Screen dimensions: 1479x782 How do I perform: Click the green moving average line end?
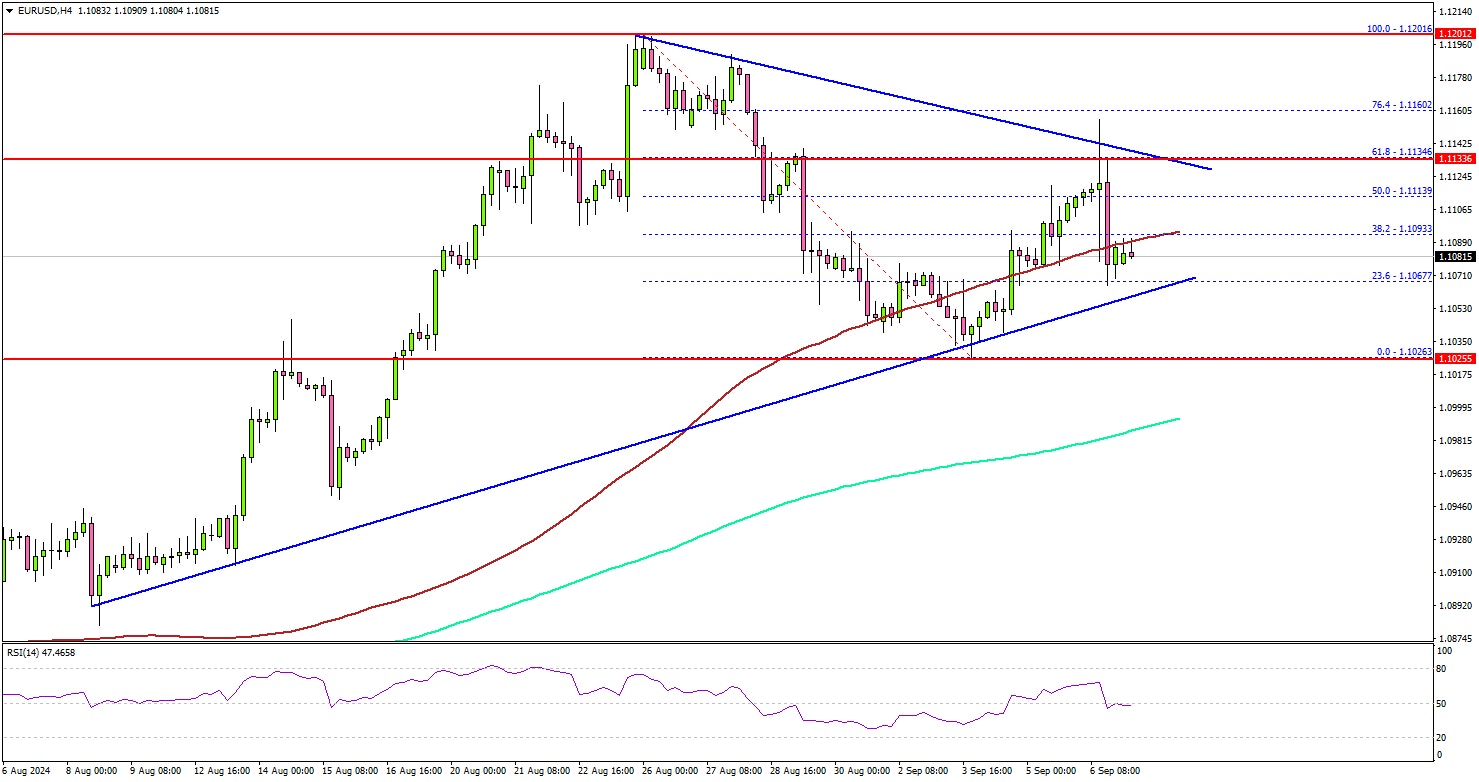click(x=1177, y=419)
